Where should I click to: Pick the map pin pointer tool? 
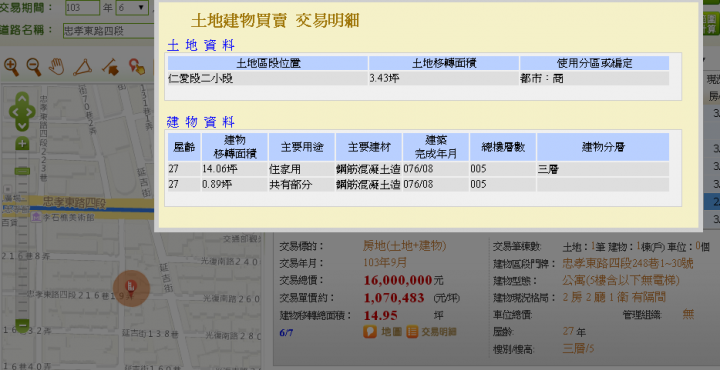[136, 67]
